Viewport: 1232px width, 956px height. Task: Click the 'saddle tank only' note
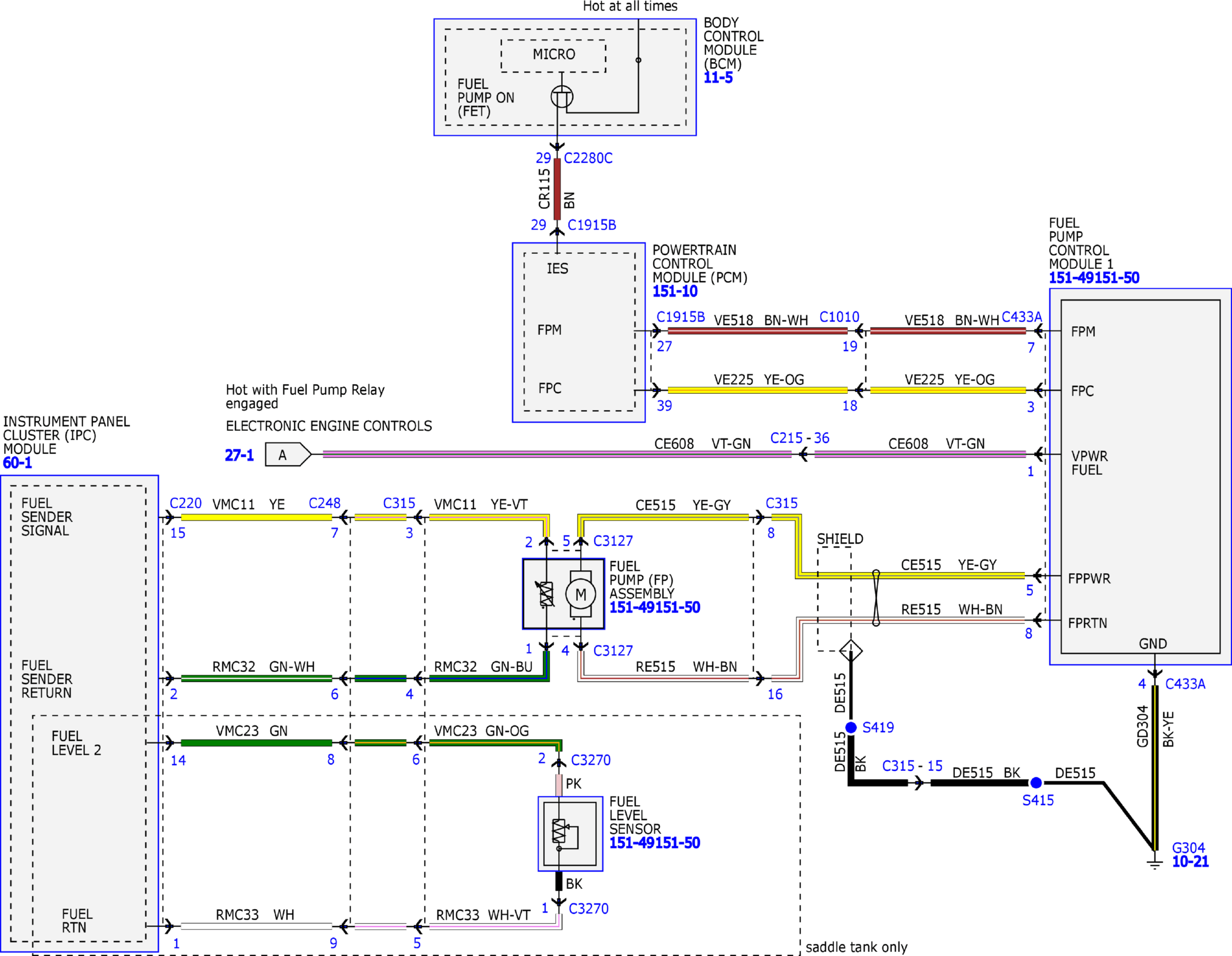pos(856,947)
